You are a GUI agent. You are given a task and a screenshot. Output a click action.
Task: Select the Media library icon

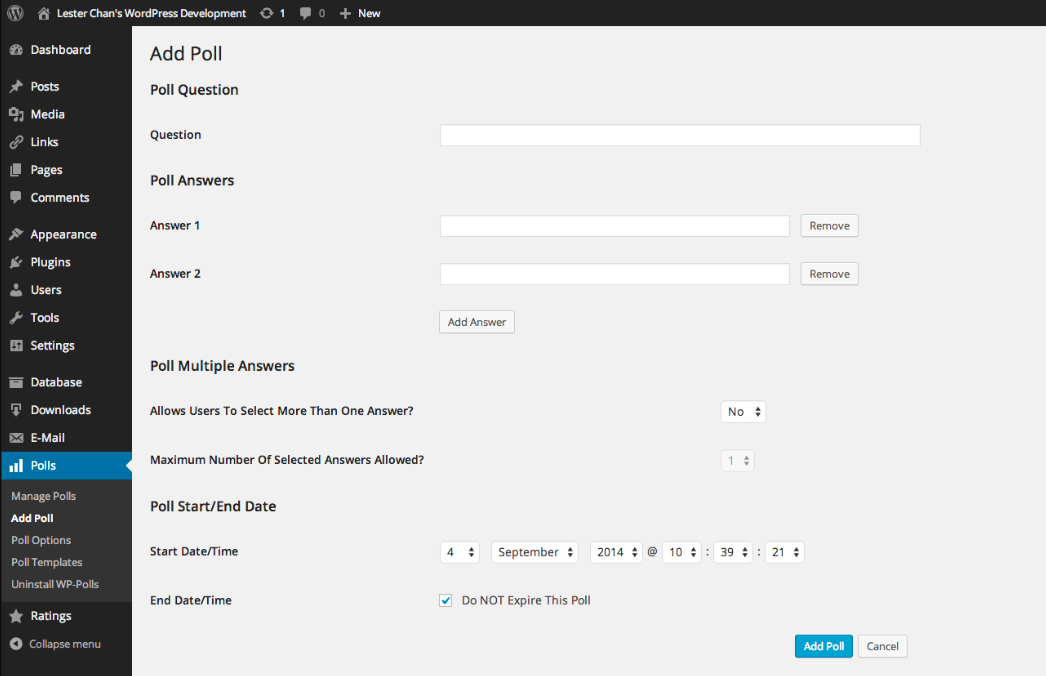(15, 114)
